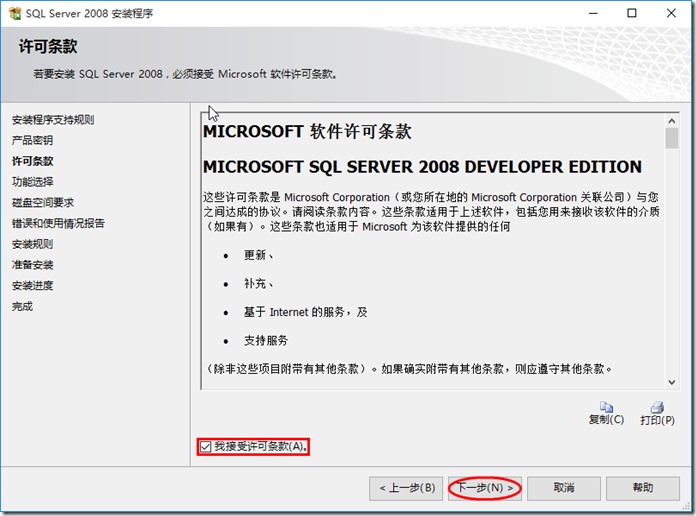Select the 完成 step in sidebar
The height and width of the screenshot is (516, 696).
[x=22, y=306]
